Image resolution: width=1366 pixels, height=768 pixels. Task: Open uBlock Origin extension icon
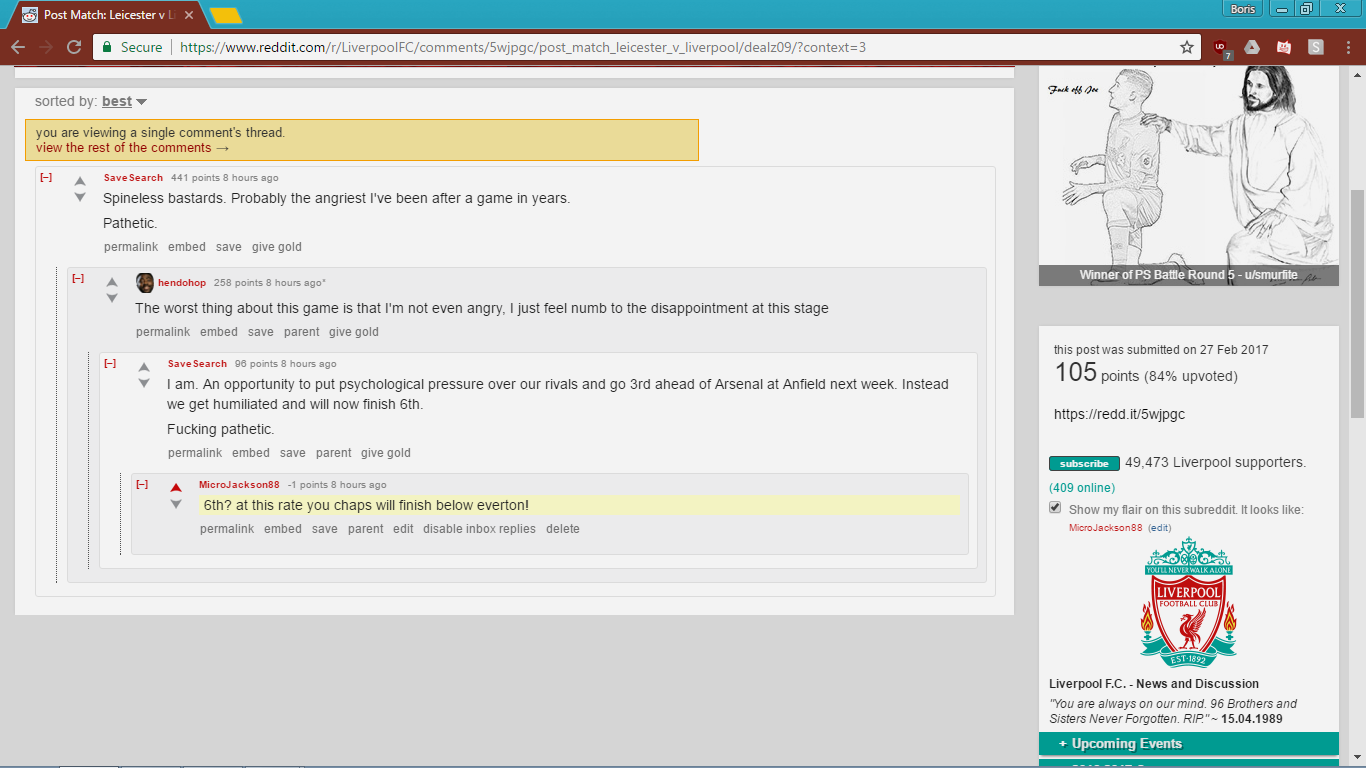(x=1221, y=47)
